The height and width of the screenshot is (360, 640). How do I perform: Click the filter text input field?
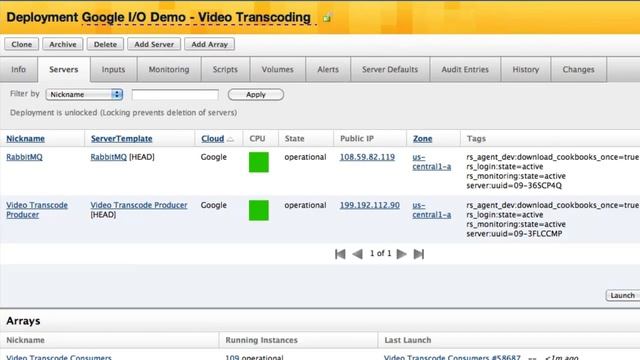coord(175,95)
